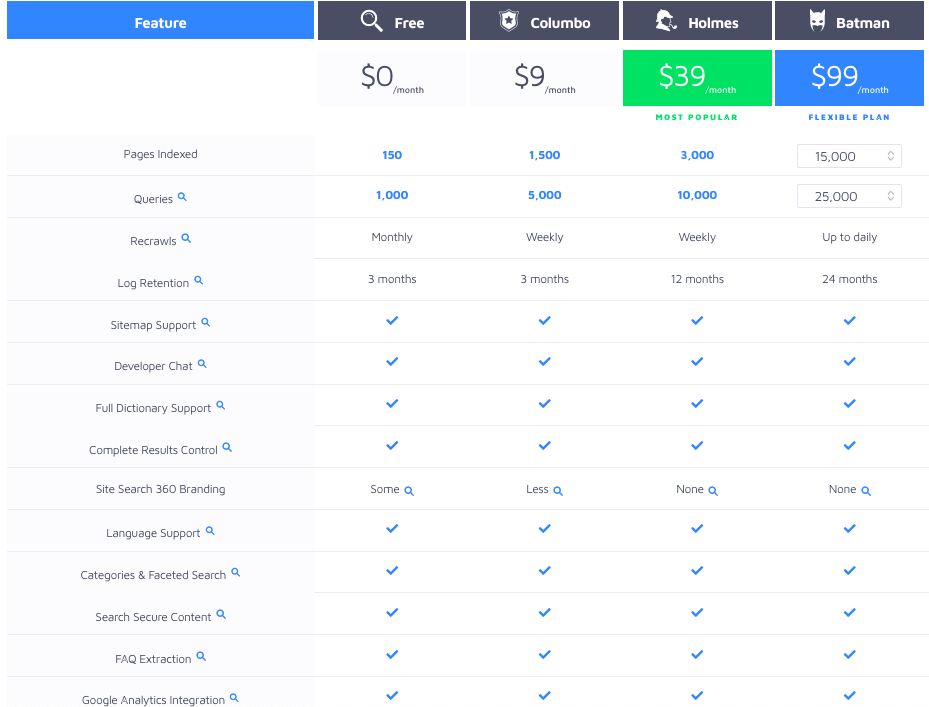Click the Feature column header
This screenshot has height=707, width=929.
tap(161, 20)
